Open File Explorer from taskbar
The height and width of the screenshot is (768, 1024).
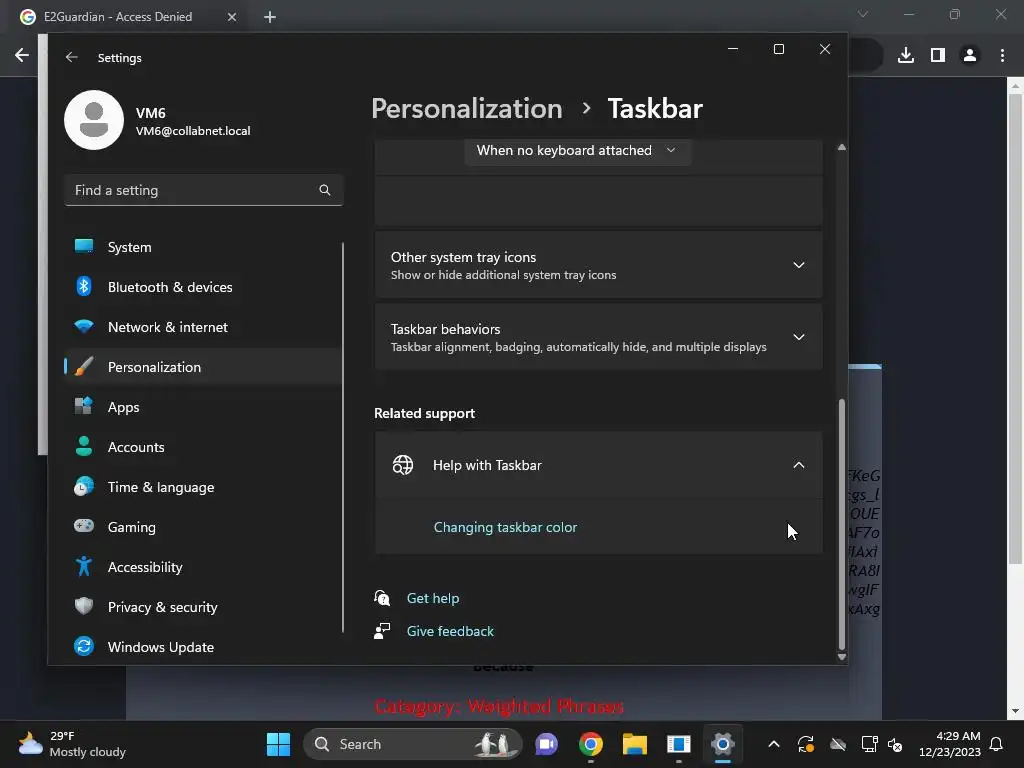(634, 744)
